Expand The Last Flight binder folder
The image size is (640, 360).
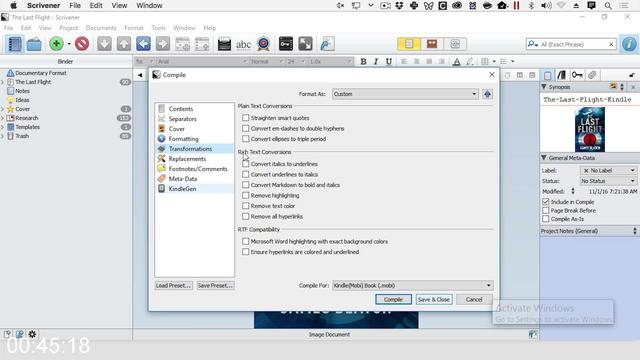(3, 82)
